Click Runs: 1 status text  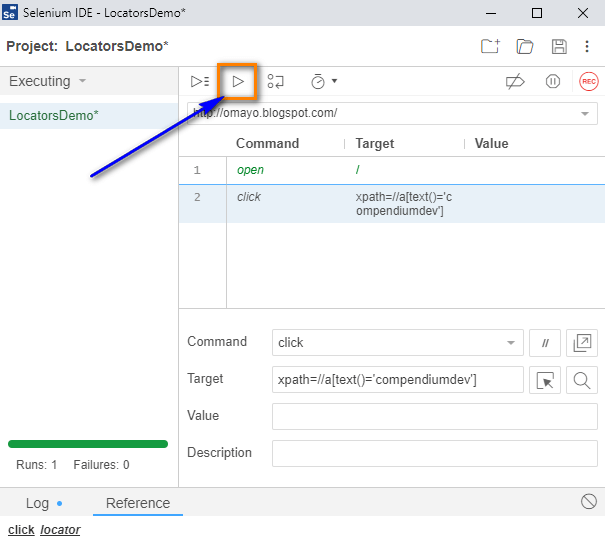(37, 465)
